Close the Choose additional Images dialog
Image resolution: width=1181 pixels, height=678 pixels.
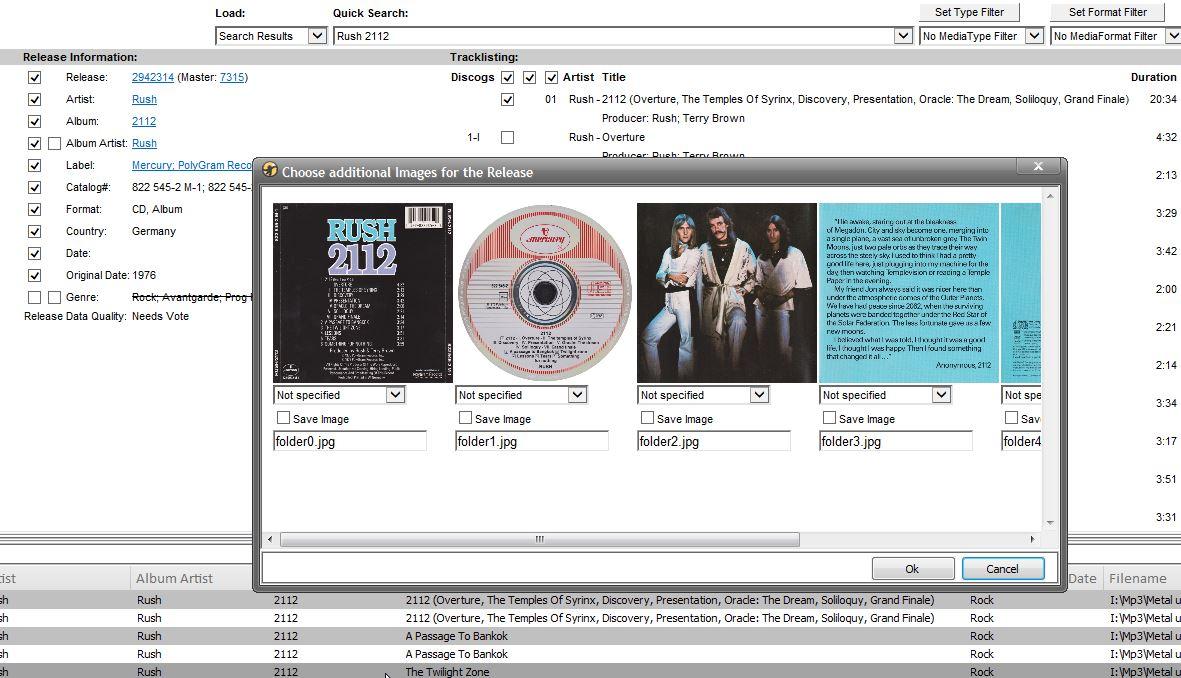[x=1038, y=166]
